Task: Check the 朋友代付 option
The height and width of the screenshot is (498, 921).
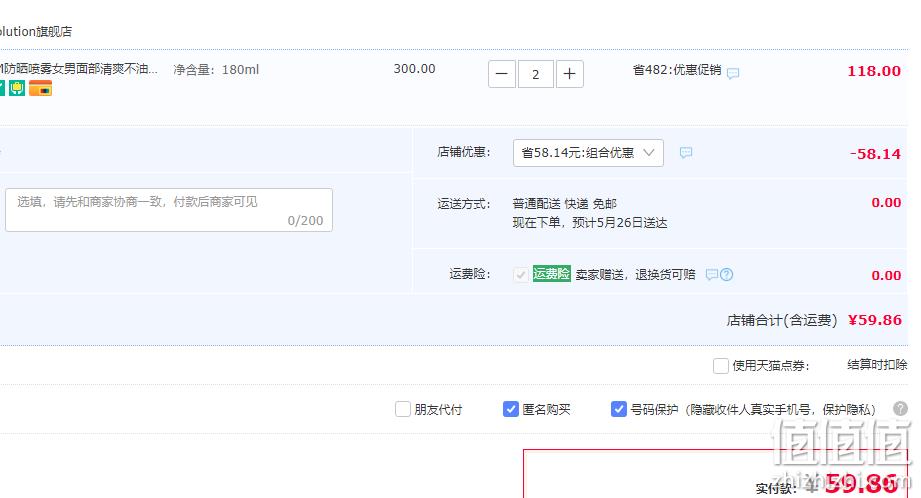Action: 402,409
